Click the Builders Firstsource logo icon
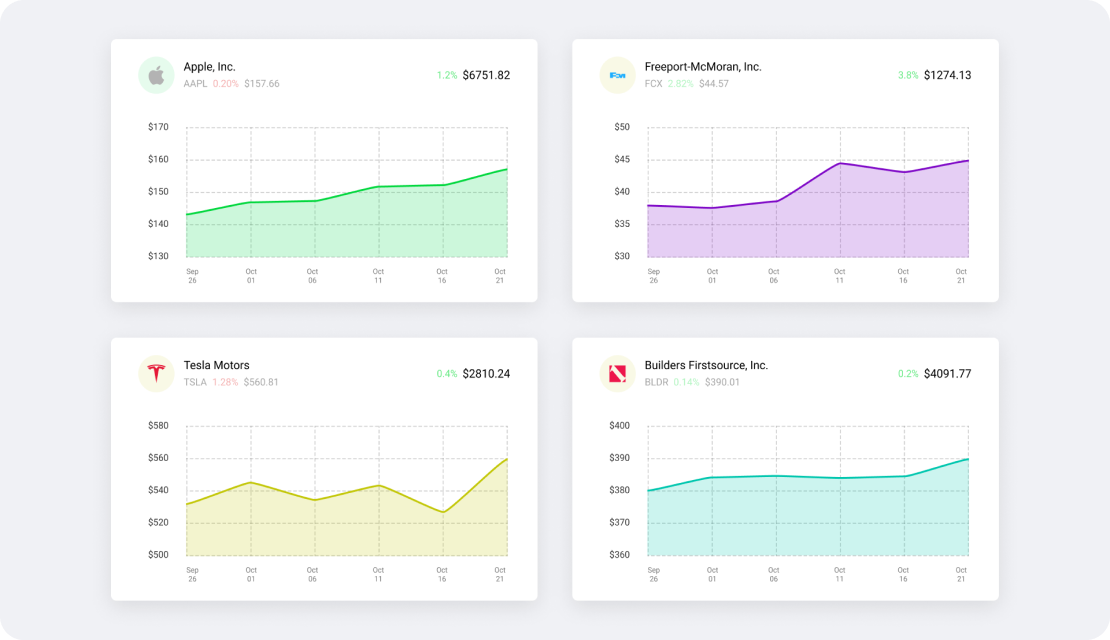The image size is (1110, 640). point(617,373)
